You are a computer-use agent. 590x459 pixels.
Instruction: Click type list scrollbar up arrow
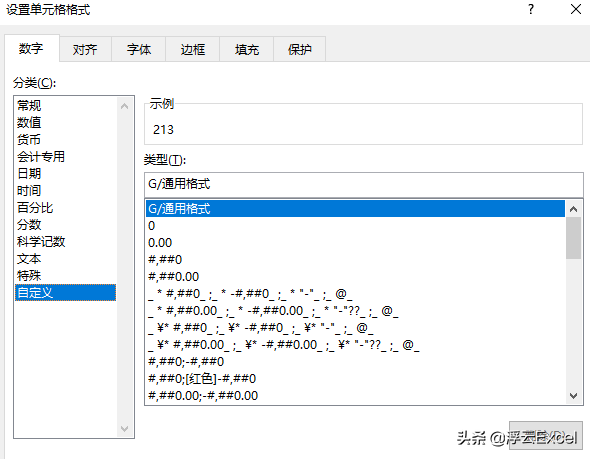click(573, 209)
